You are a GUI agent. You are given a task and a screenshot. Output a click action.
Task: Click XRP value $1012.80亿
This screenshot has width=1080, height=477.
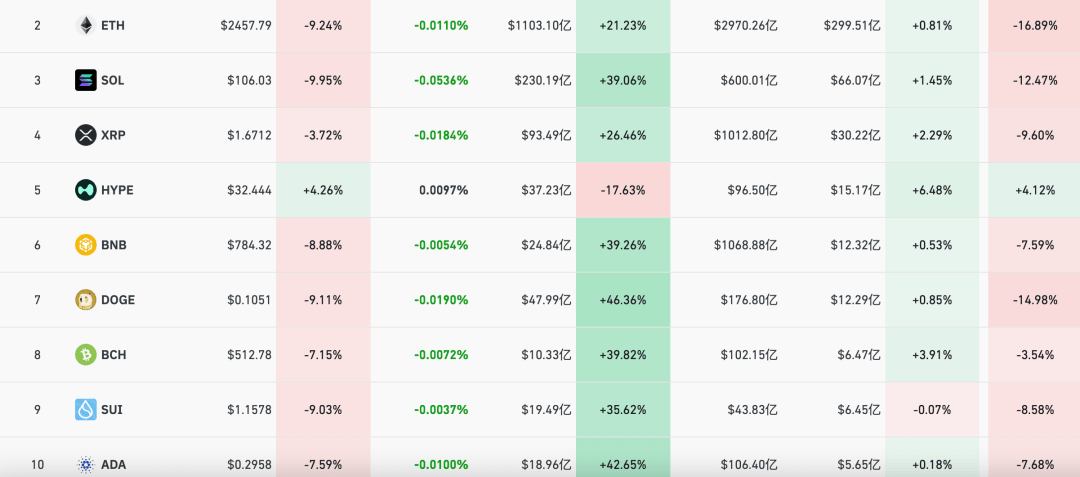(x=745, y=135)
